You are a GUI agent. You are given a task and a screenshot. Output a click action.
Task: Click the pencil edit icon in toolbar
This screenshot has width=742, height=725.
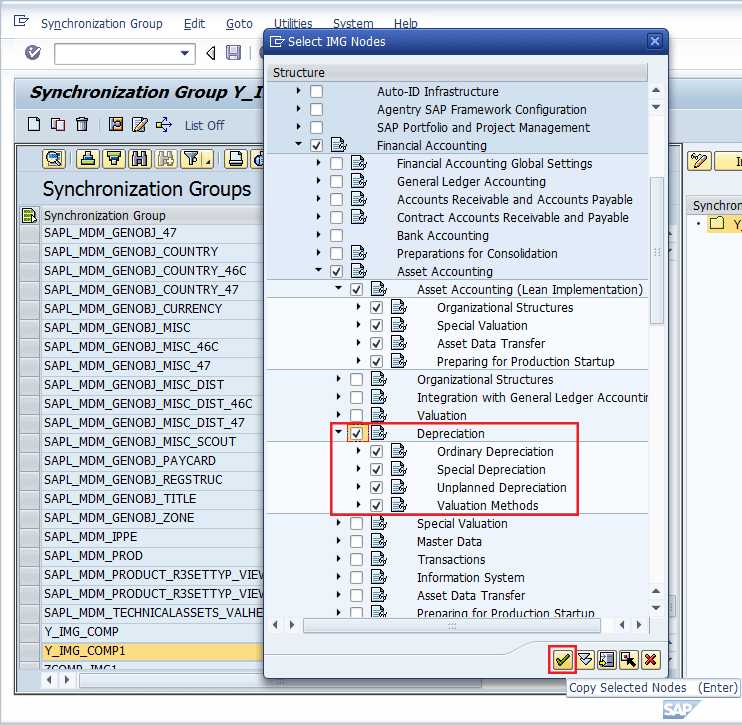tap(139, 125)
